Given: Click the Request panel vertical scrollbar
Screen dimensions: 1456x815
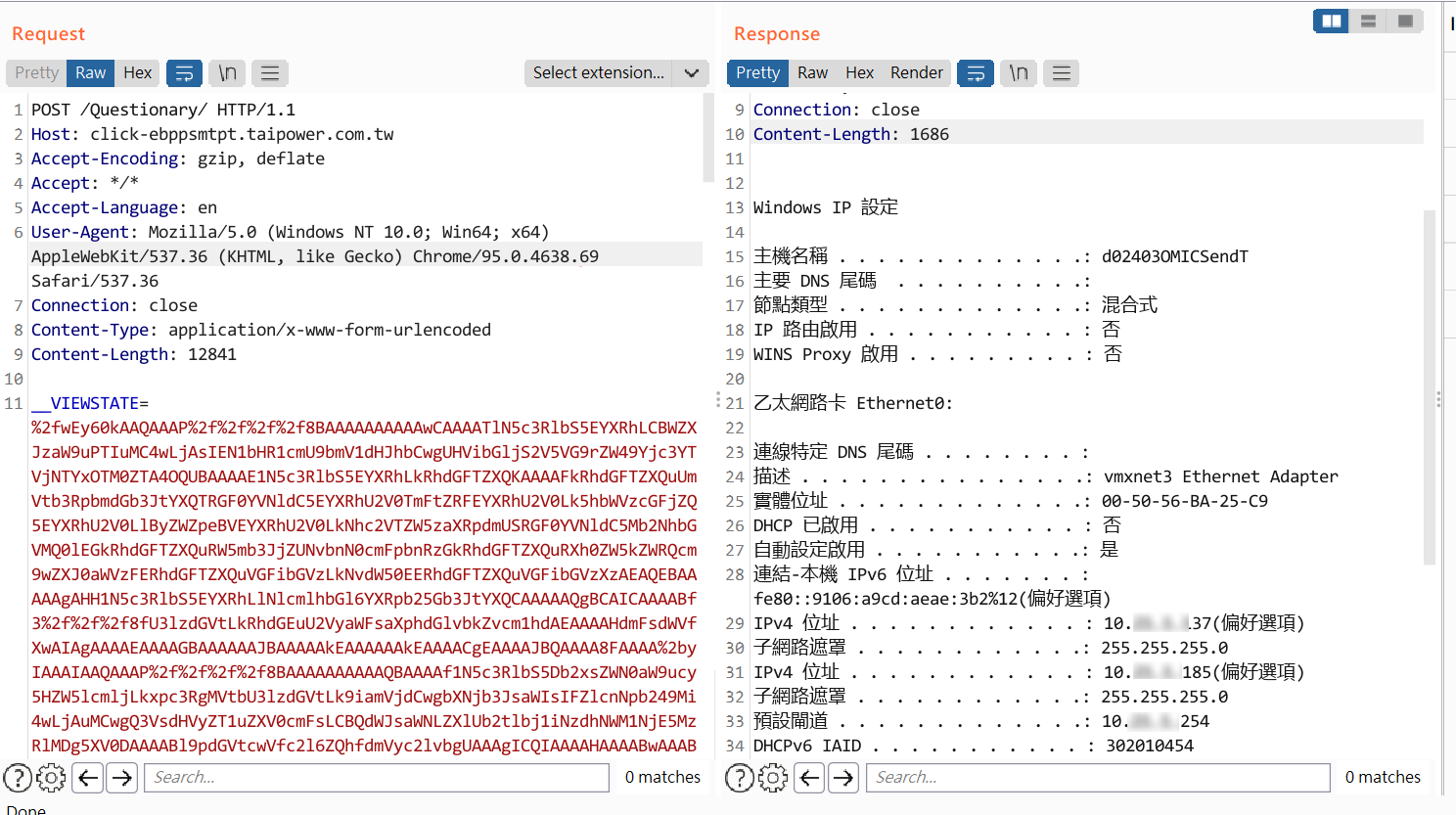Looking at the screenshot, I should pyautogui.click(x=708, y=137).
